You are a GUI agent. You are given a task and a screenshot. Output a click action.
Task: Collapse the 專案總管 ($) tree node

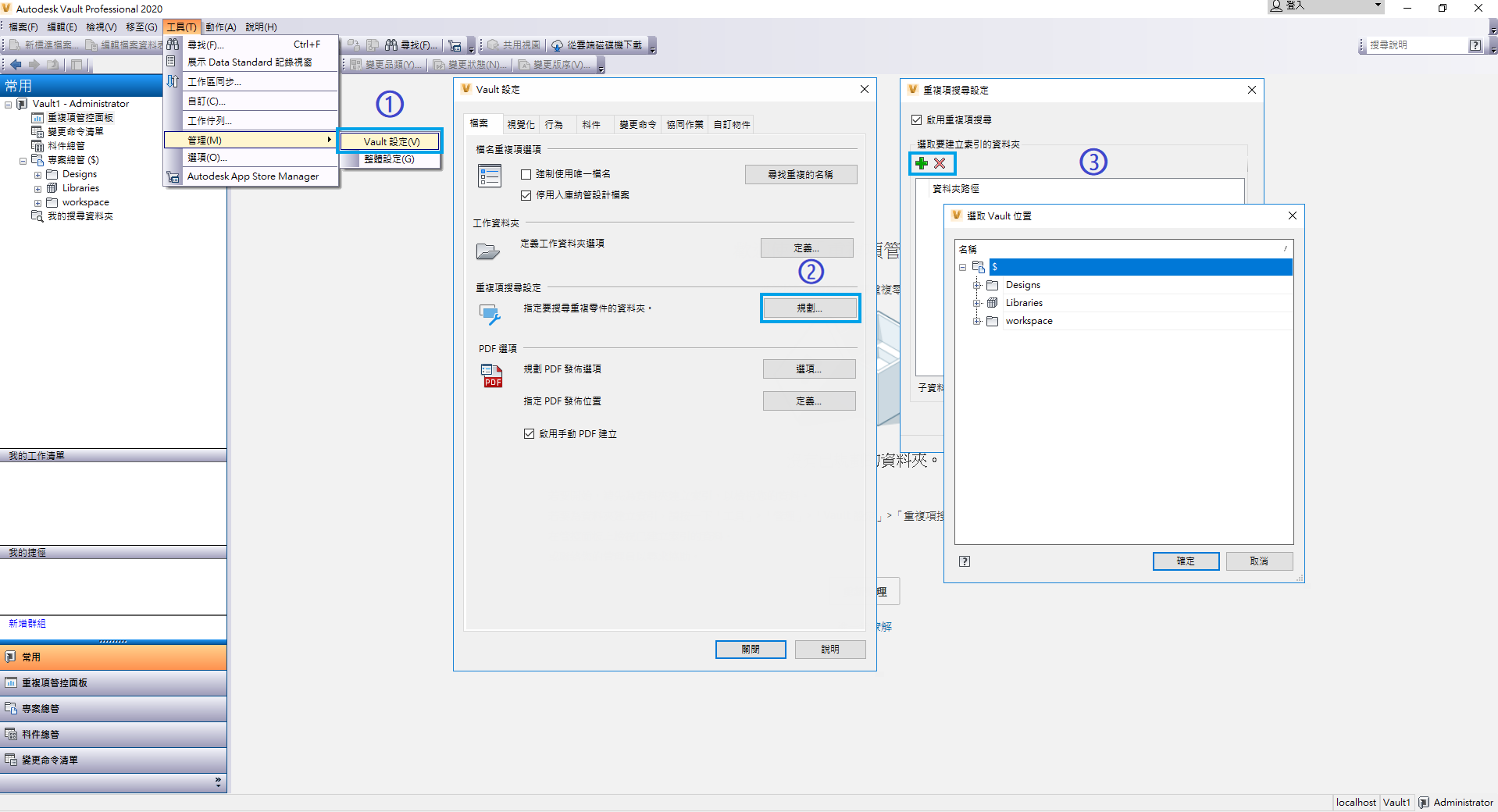coord(23,161)
